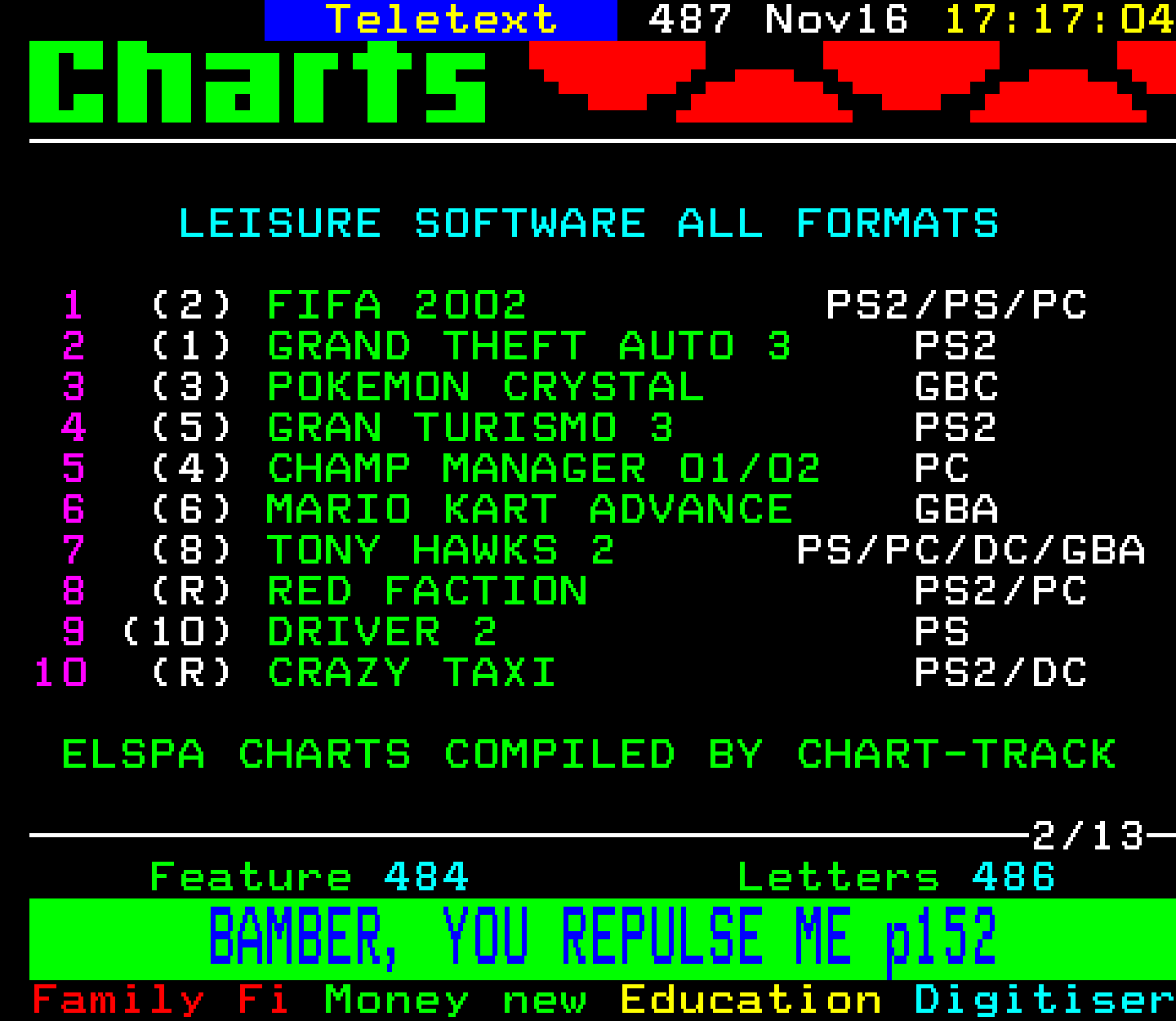The width and height of the screenshot is (1176, 1021).
Task: Click the magenta rank number 1
Action: pos(73,305)
